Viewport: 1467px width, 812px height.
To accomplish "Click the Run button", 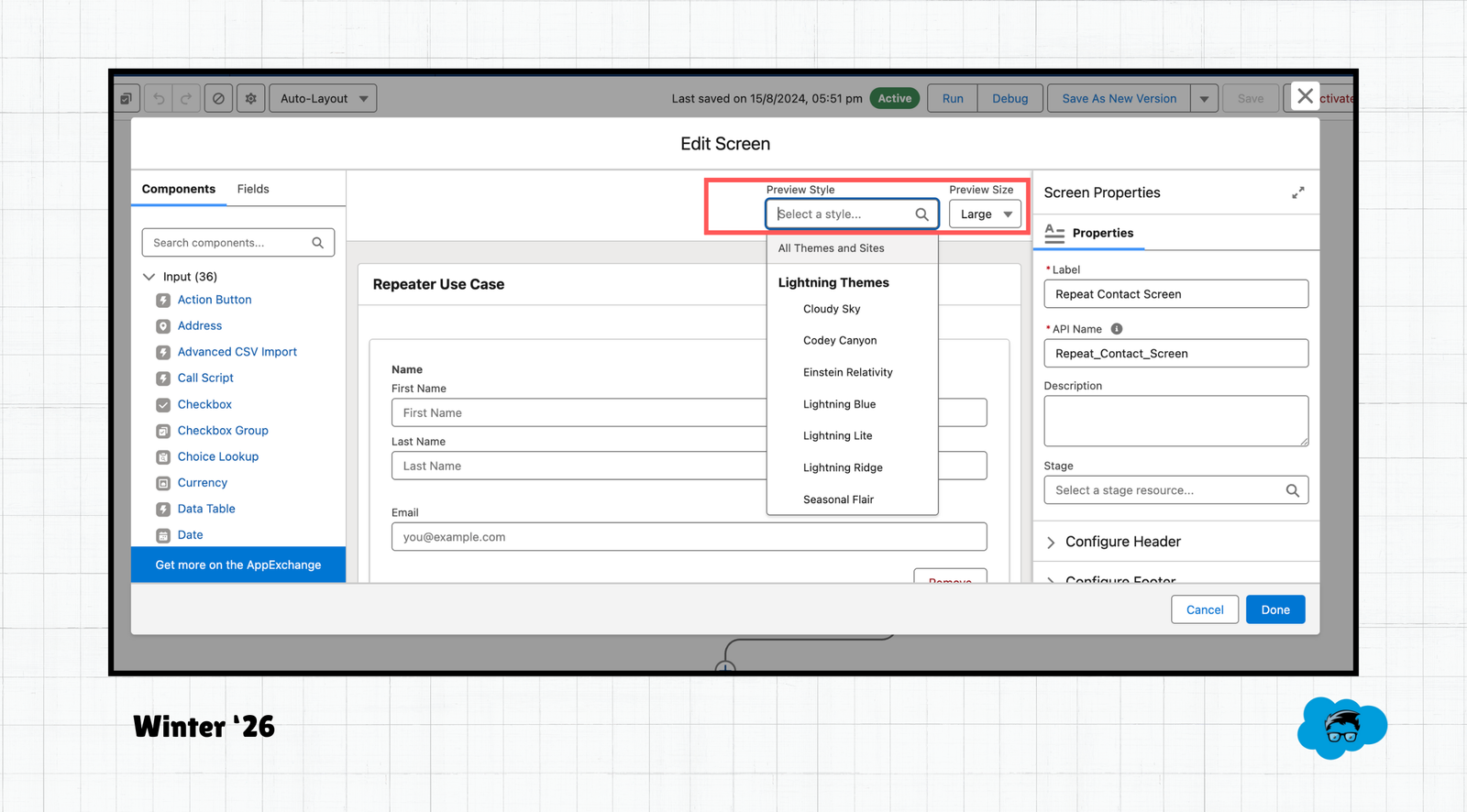I will (x=953, y=98).
